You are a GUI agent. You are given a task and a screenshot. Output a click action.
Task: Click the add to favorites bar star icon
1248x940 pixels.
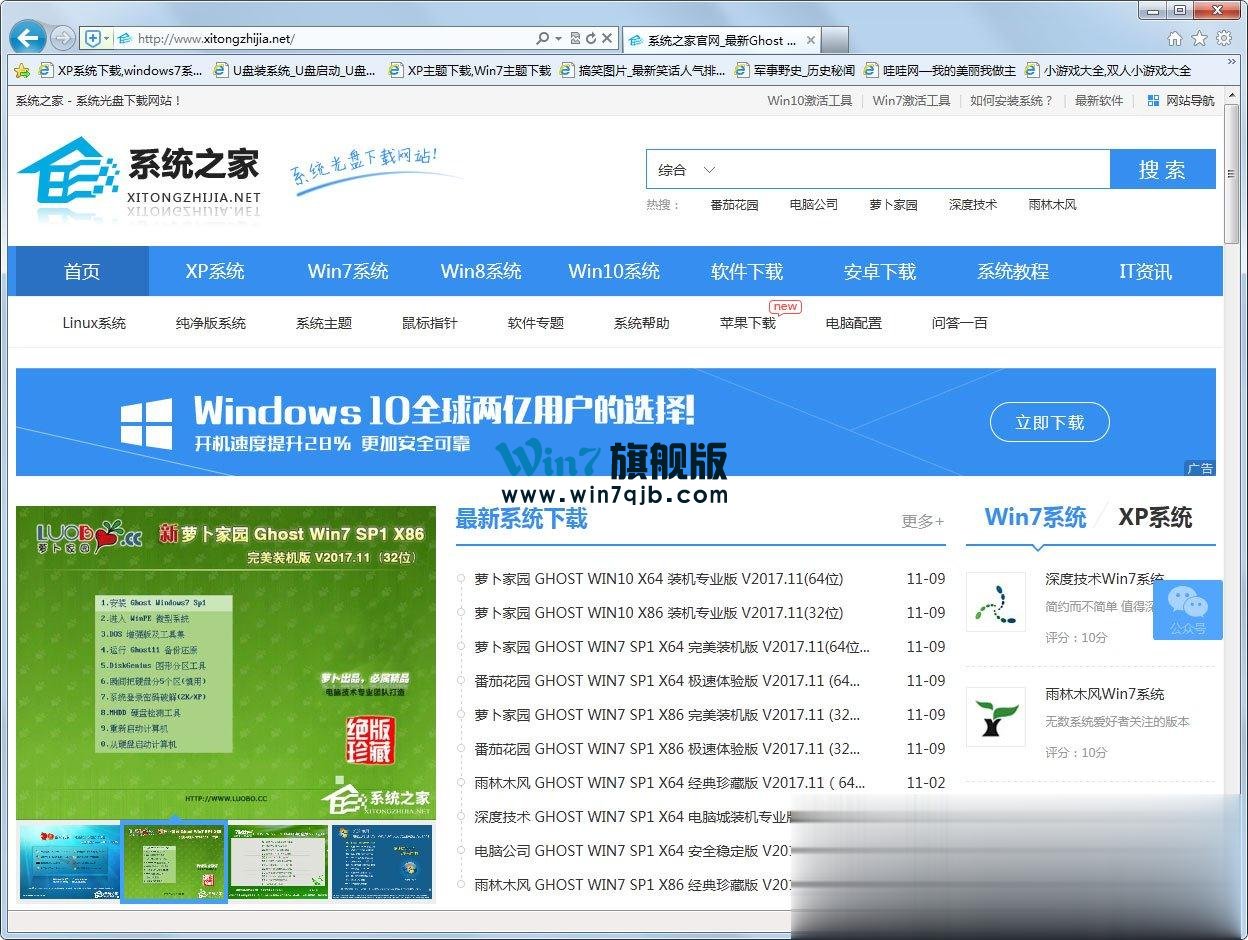click(x=21, y=71)
